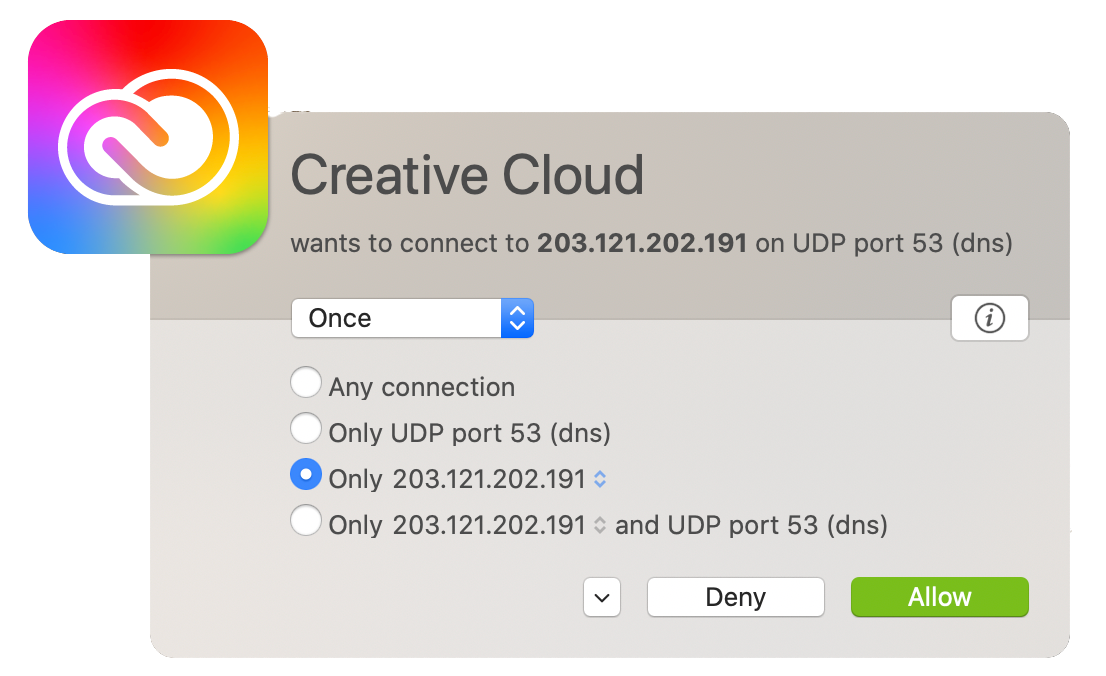Screen dimensions: 1106x676
Task: Open the Once duration dropdown
Action: point(413,318)
